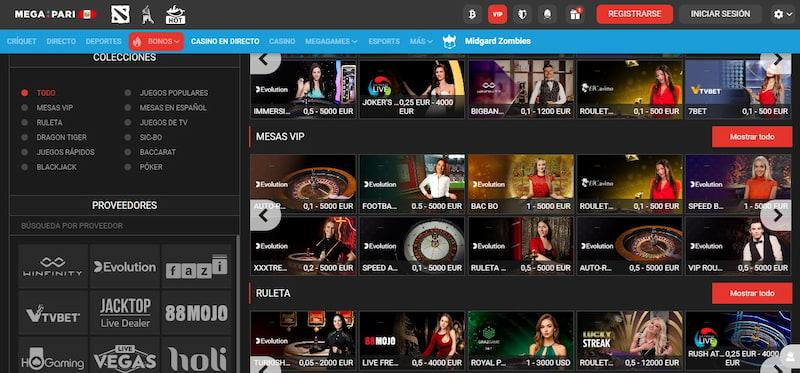Open the Bitcoin payments icon
The width and height of the screenshot is (800, 373).
(x=472, y=14)
